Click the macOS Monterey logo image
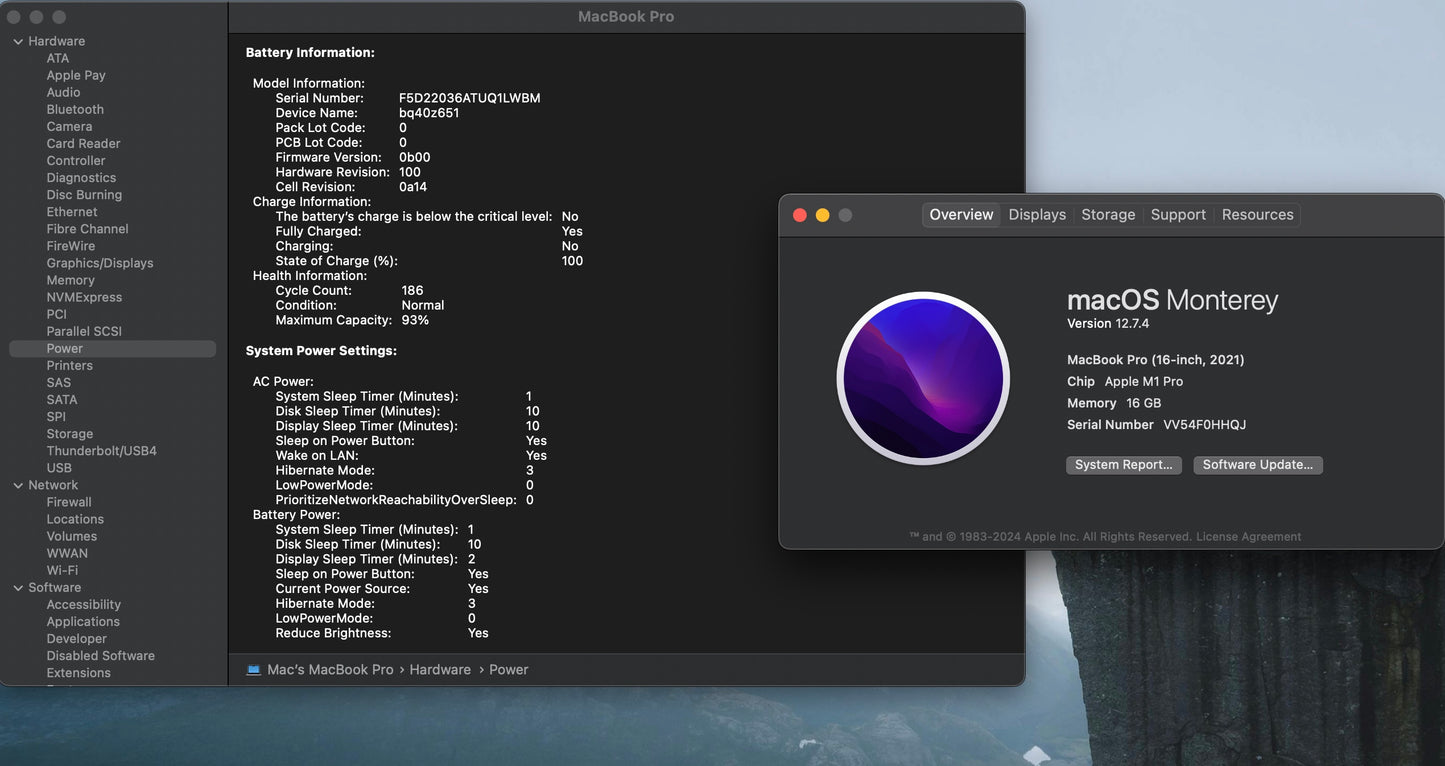Viewport: 1445px width, 766px height. 923,378
